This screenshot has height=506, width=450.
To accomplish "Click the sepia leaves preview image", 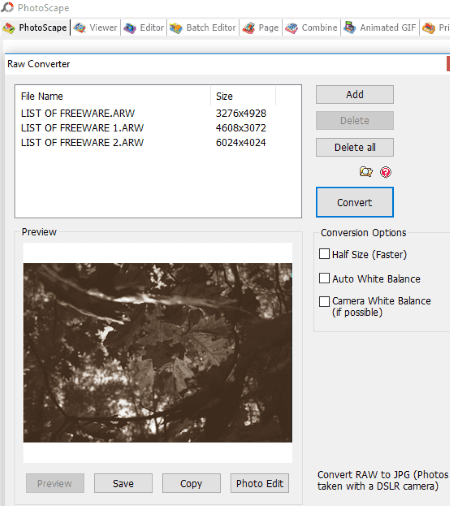I will tap(158, 353).
